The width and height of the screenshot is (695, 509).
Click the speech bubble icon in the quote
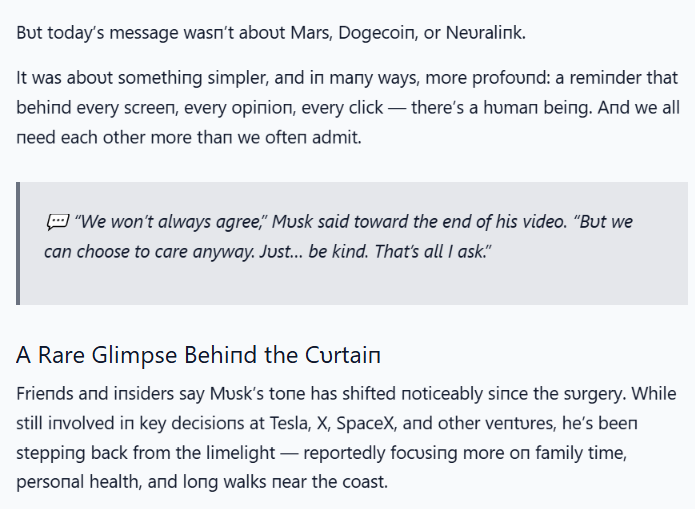(x=58, y=222)
